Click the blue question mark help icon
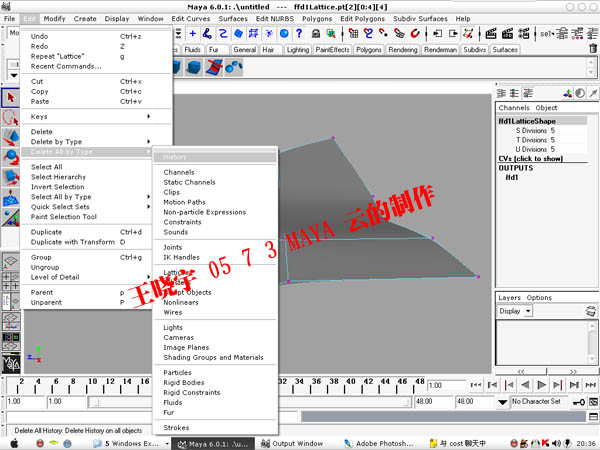 [x=299, y=34]
